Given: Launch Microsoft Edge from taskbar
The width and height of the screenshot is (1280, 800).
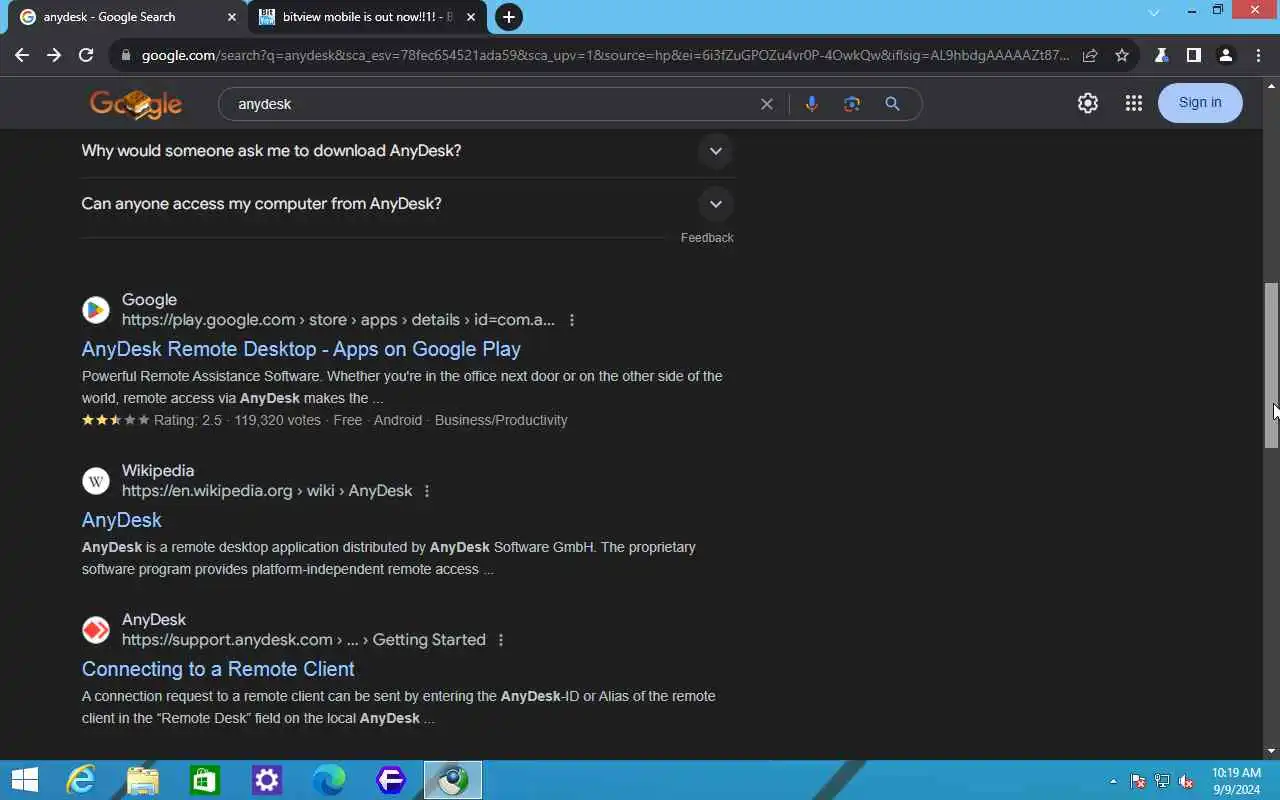Looking at the screenshot, I should point(329,780).
